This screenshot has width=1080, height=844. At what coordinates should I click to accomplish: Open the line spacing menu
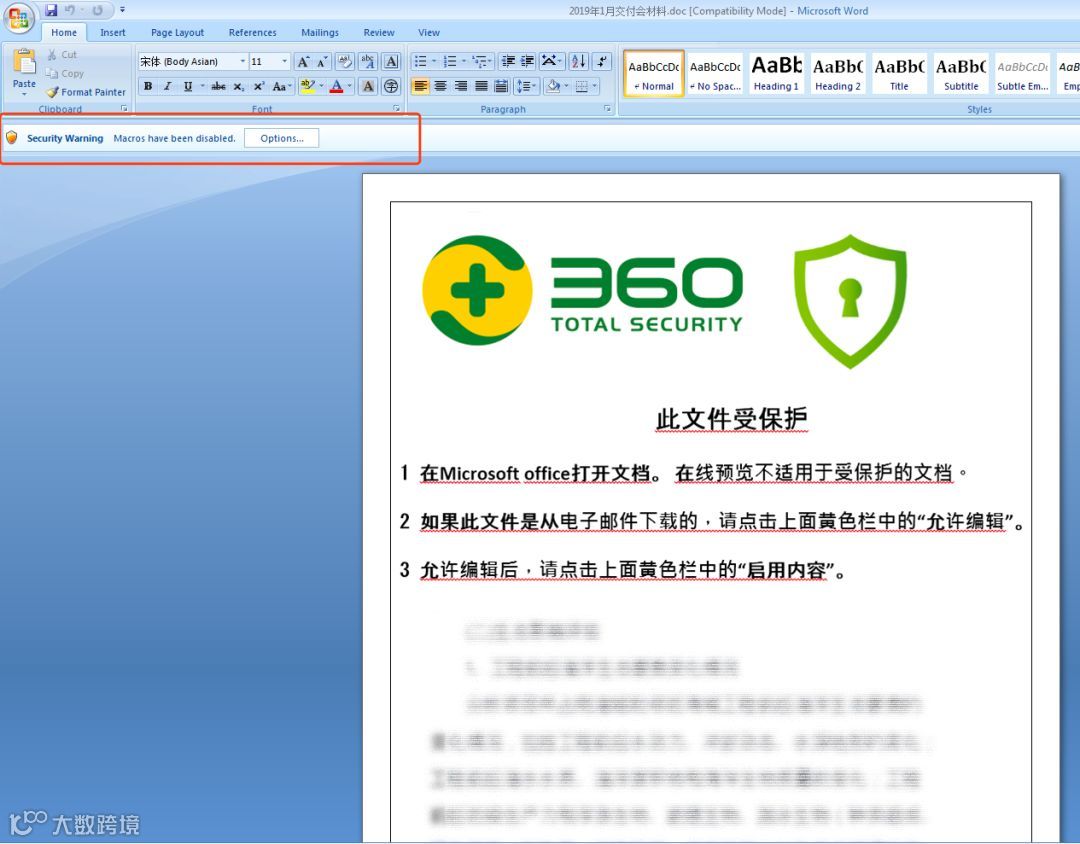click(527, 86)
